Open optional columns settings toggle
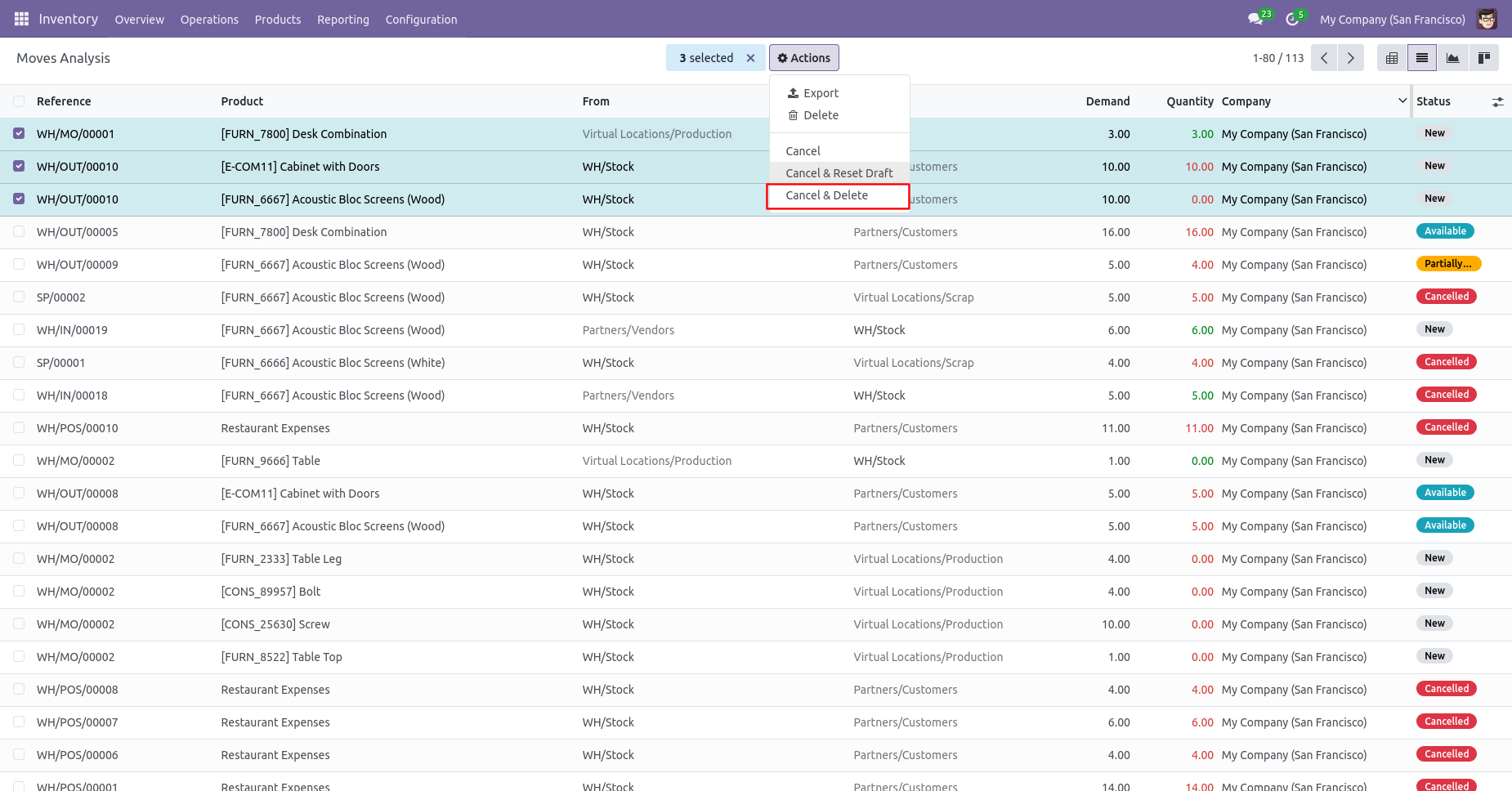The height and width of the screenshot is (791, 1512). (1497, 101)
